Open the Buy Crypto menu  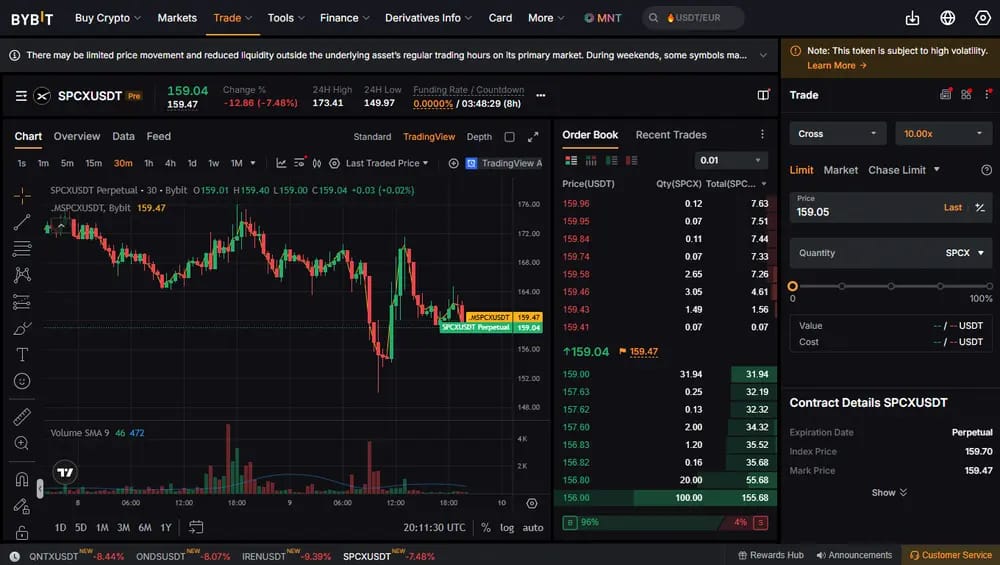coord(108,18)
